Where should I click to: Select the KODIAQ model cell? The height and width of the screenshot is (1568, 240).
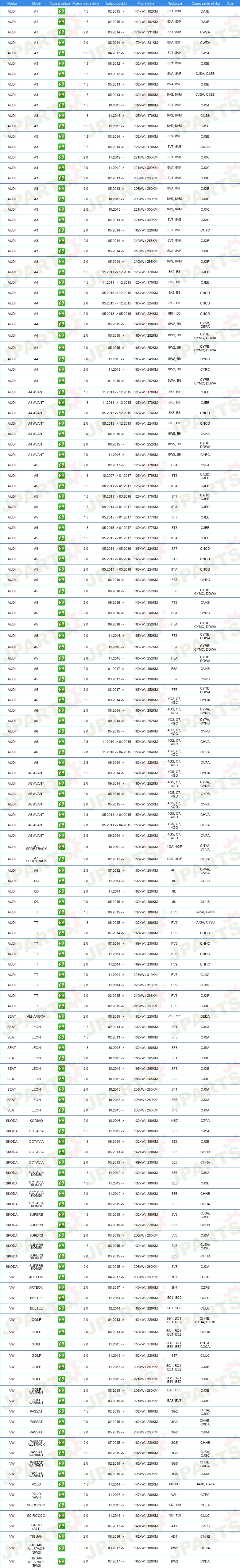[36, 1121]
